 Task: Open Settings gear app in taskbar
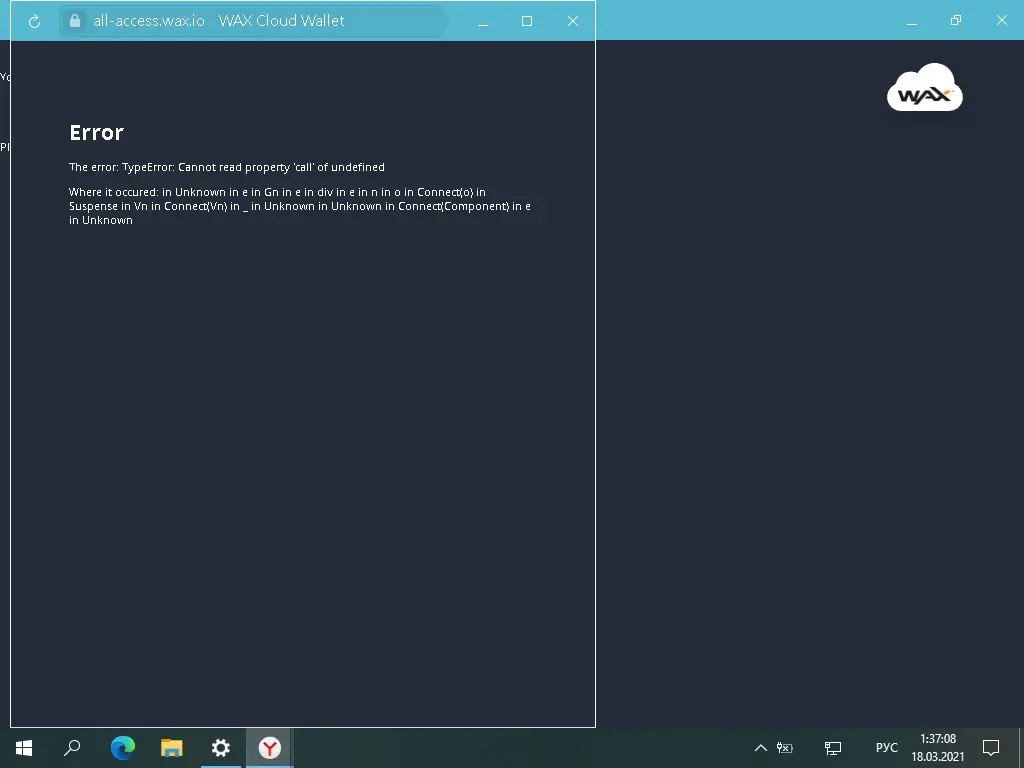click(x=221, y=748)
